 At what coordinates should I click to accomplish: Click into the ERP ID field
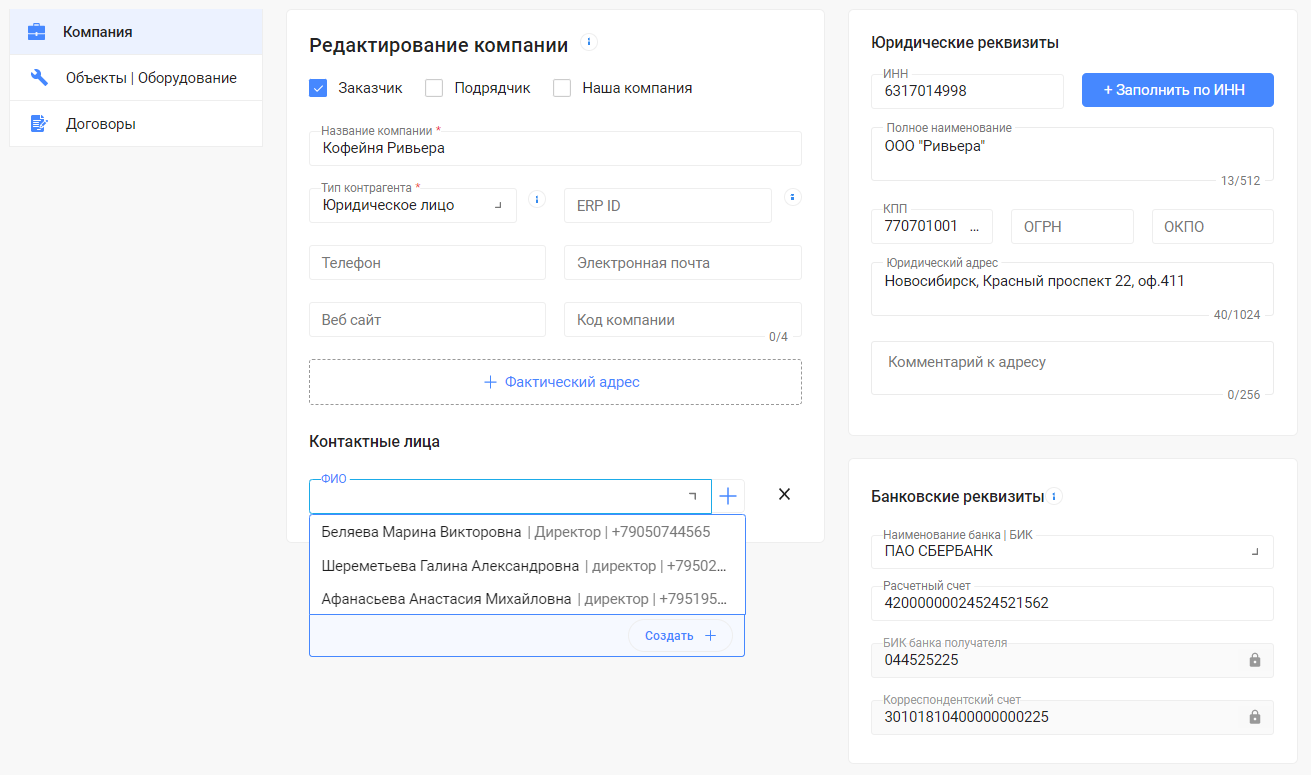(668, 205)
